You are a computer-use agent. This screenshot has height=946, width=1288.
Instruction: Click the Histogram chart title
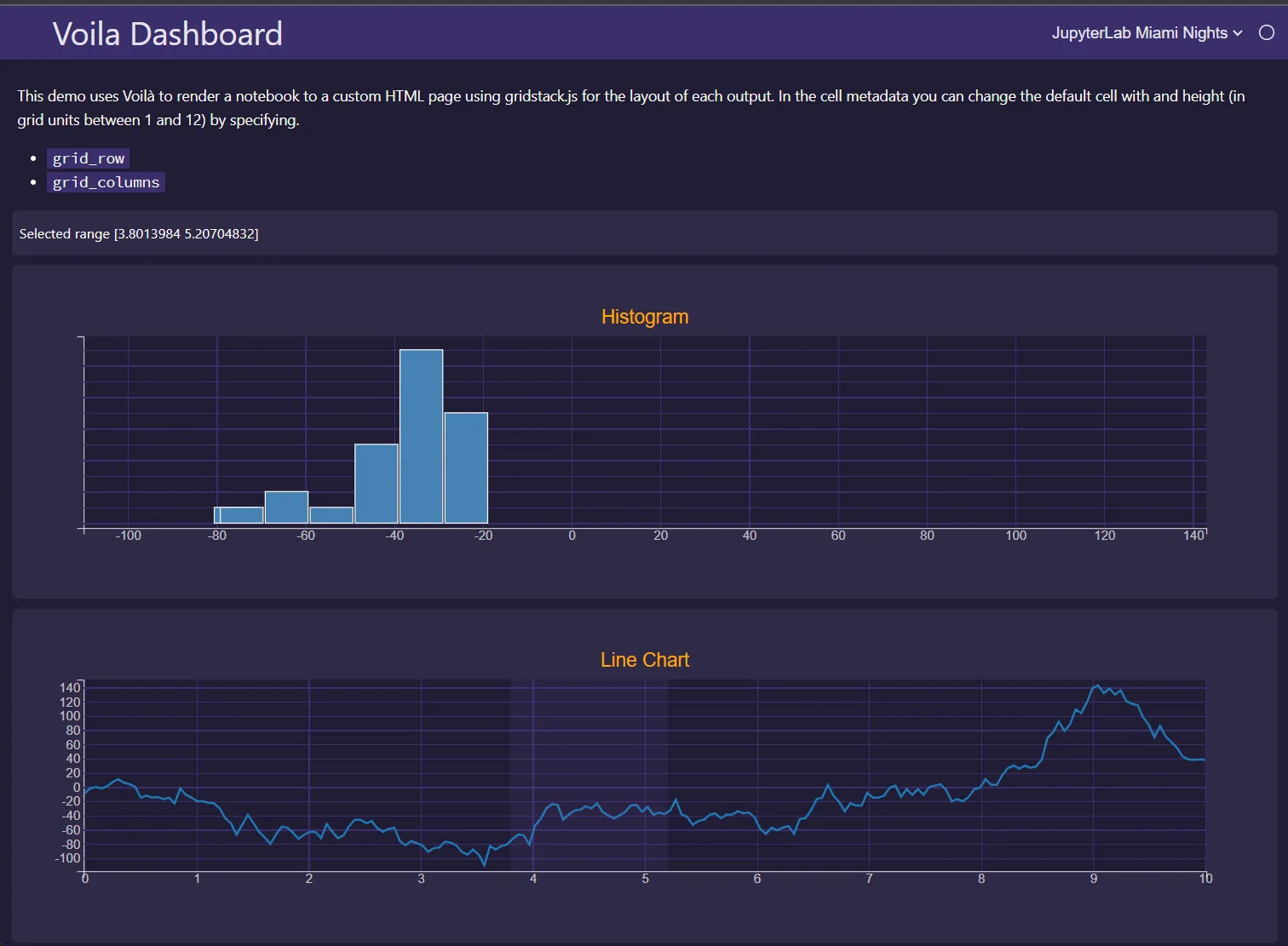pos(645,317)
